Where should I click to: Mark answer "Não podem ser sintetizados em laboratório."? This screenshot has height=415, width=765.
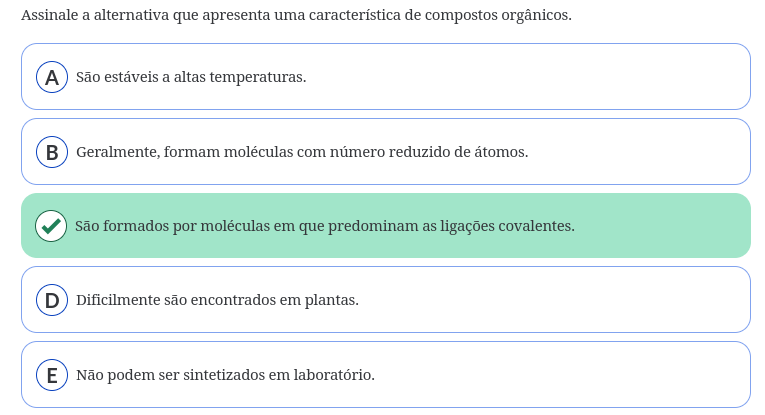pyautogui.click(x=386, y=375)
